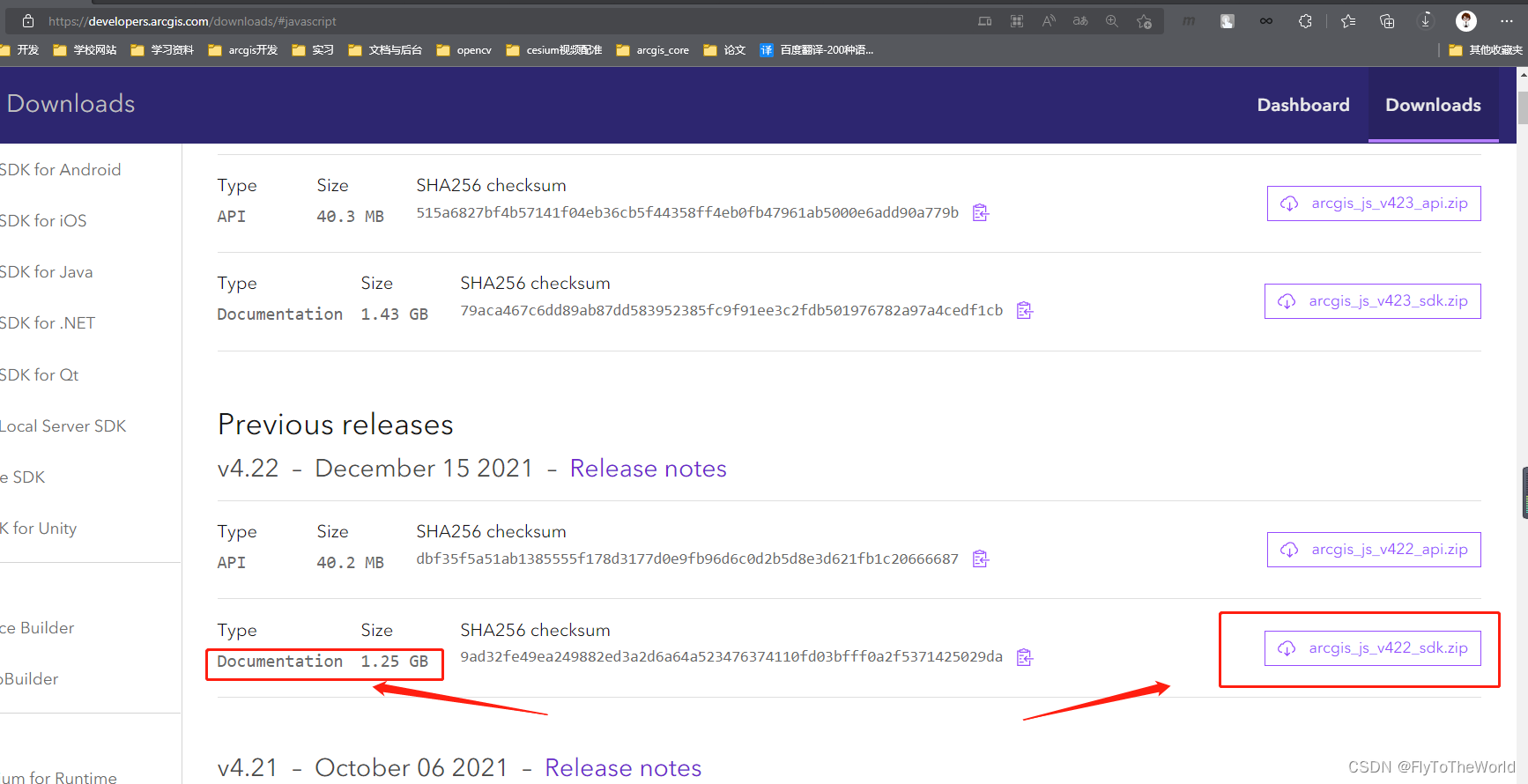Click the user profile avatar
The image size is (1528, 784).
click(1466, 21)
